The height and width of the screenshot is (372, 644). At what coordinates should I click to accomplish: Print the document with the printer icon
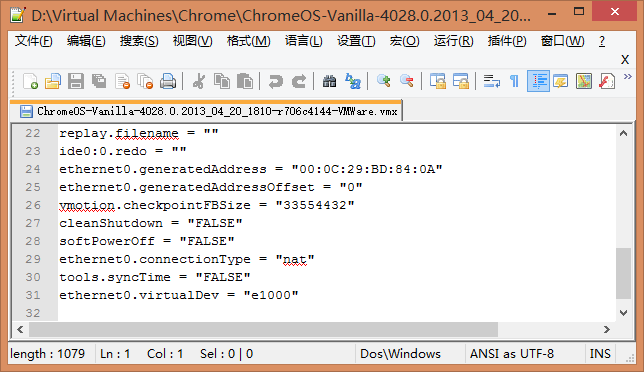168,81
